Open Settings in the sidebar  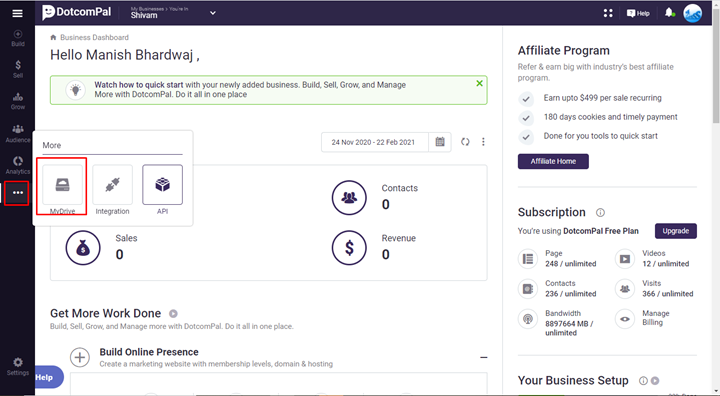coord(17,367)
